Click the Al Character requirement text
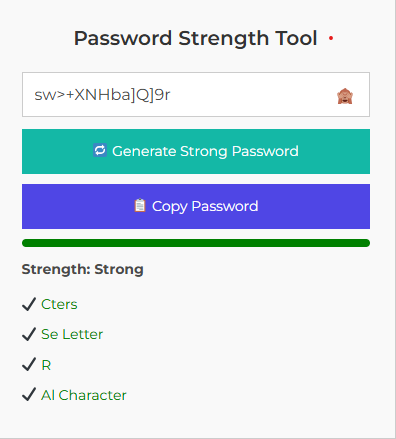Image resolution: width=396 pixels, height=439 pixels. [x=84, y=395]
